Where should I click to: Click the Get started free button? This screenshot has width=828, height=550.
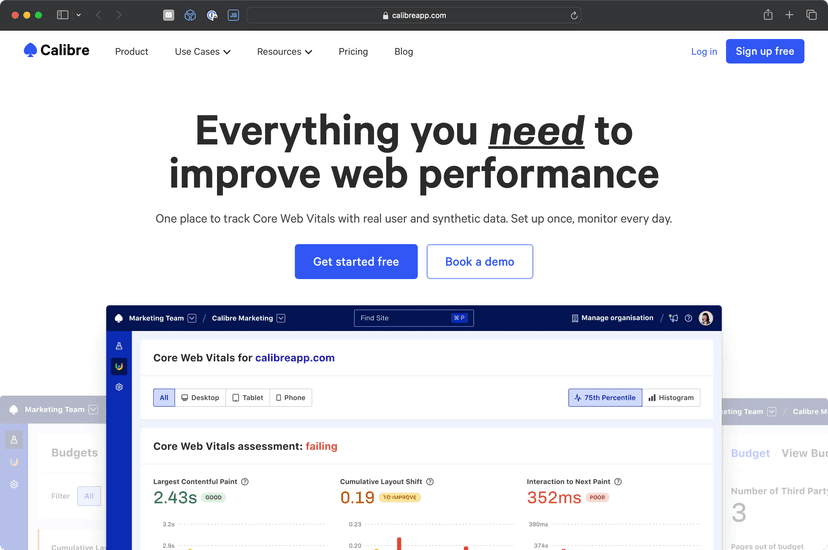[x=356, y=262]
